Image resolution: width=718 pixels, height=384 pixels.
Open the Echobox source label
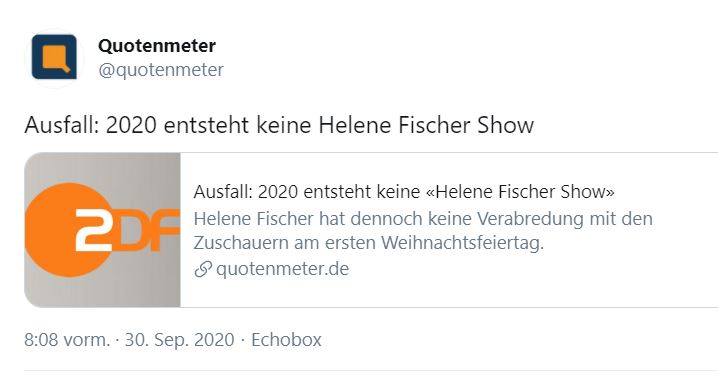[286, 340]
